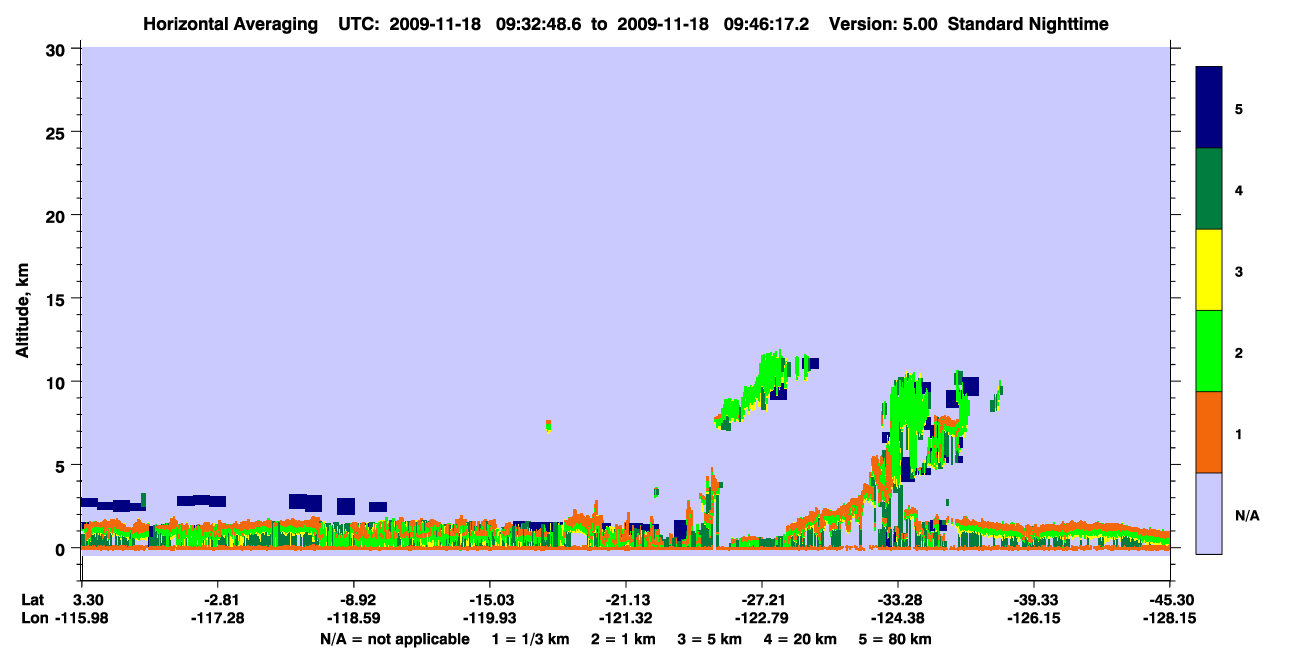Image resolution: width=1300 pixels, height=667 pixels.
Task: Click the orange colorbar segment labeled 1
Action: click(x=1209, y=432)
